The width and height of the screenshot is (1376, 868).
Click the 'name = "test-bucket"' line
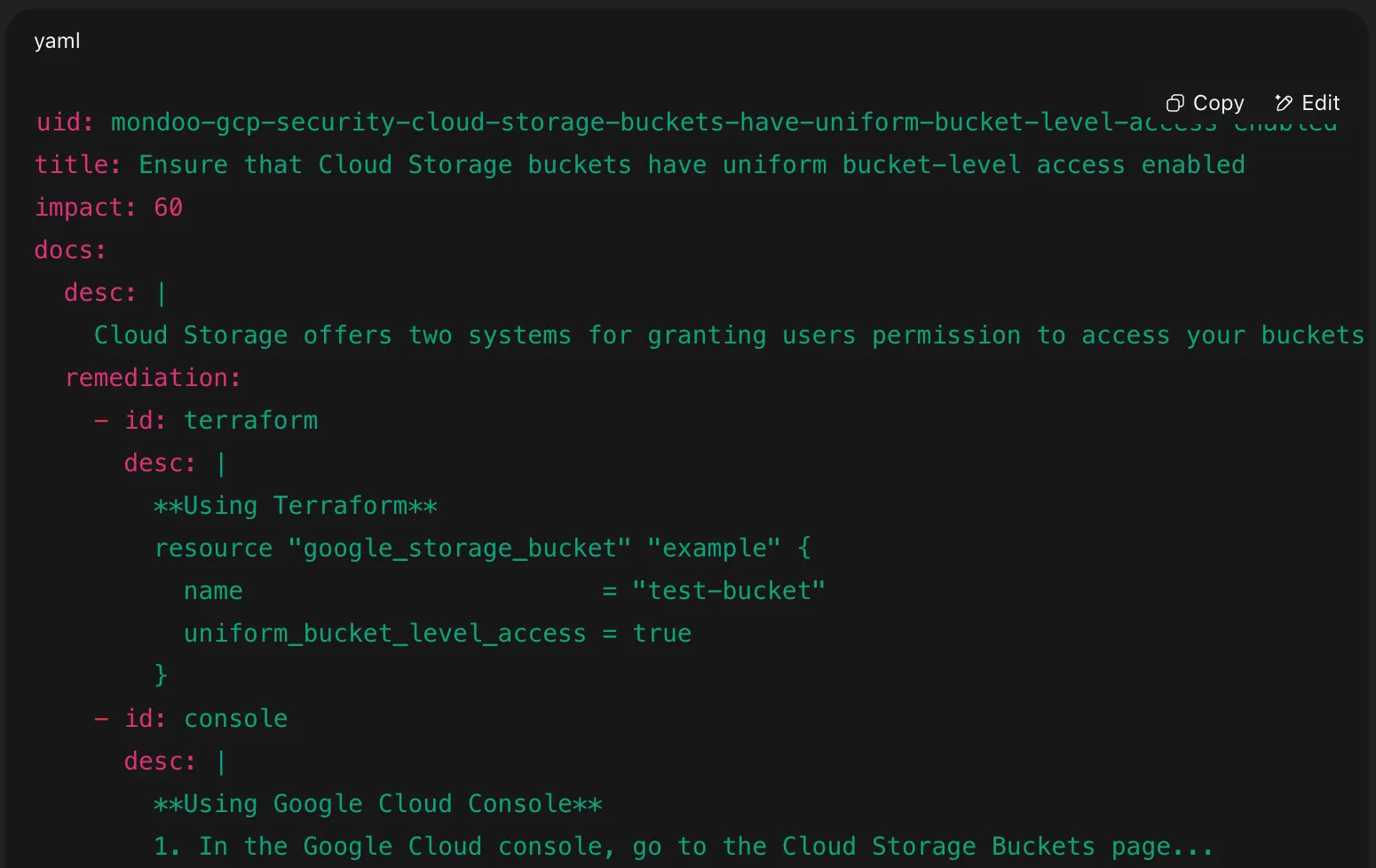[x=504, y=591]
